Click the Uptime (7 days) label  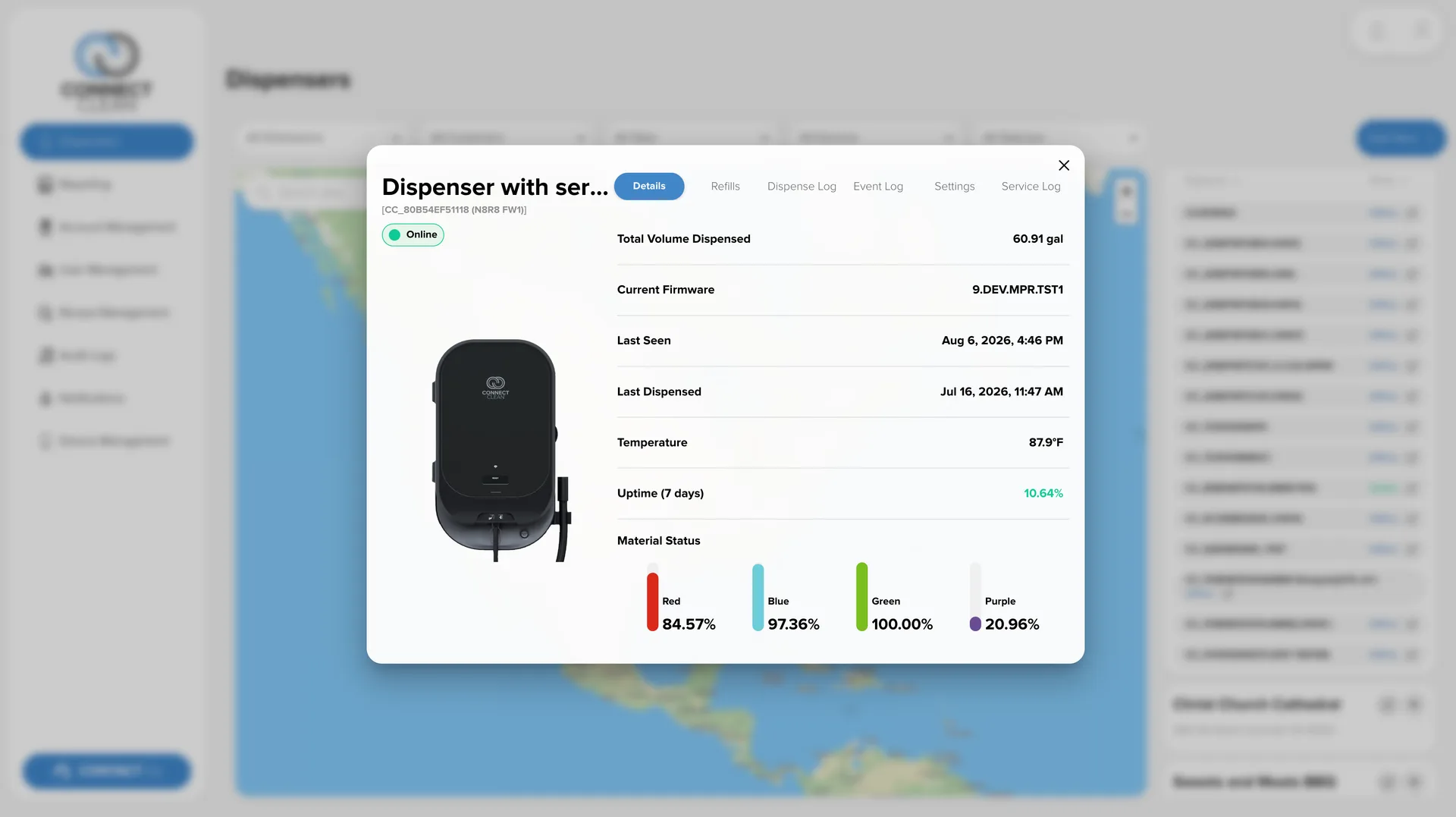661,493
